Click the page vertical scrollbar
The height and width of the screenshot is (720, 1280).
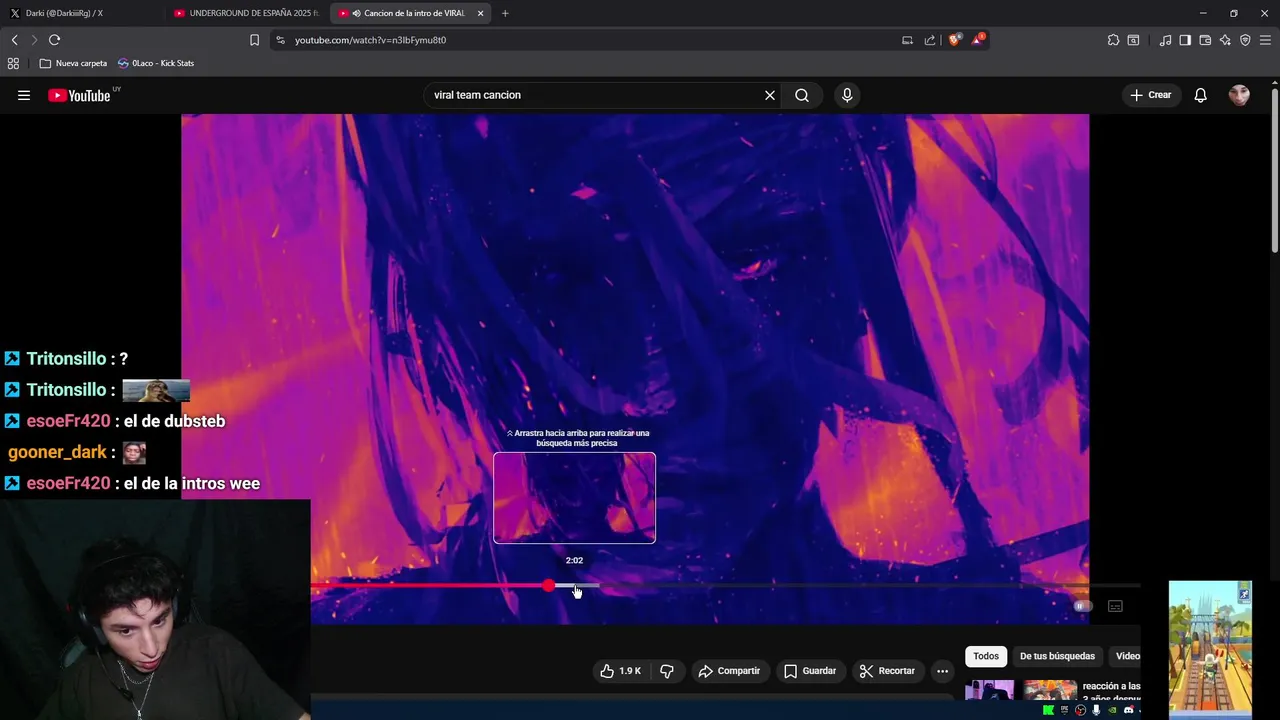point(1275,170)
